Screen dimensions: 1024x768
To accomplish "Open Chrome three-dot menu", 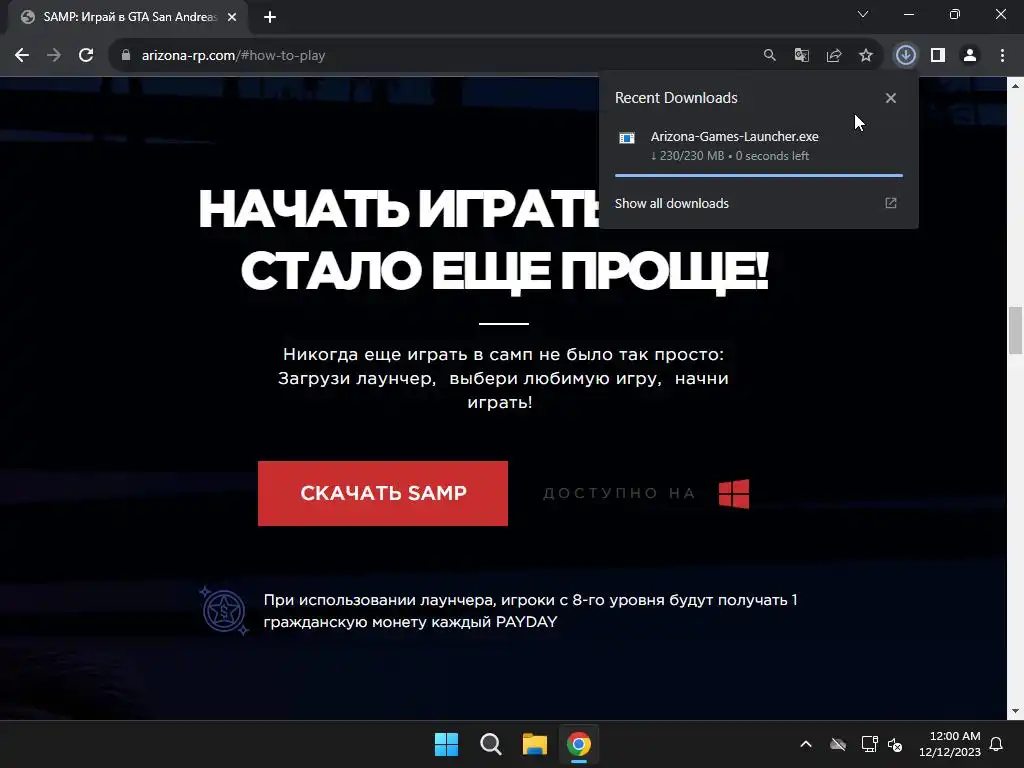I will (1002, 56).
